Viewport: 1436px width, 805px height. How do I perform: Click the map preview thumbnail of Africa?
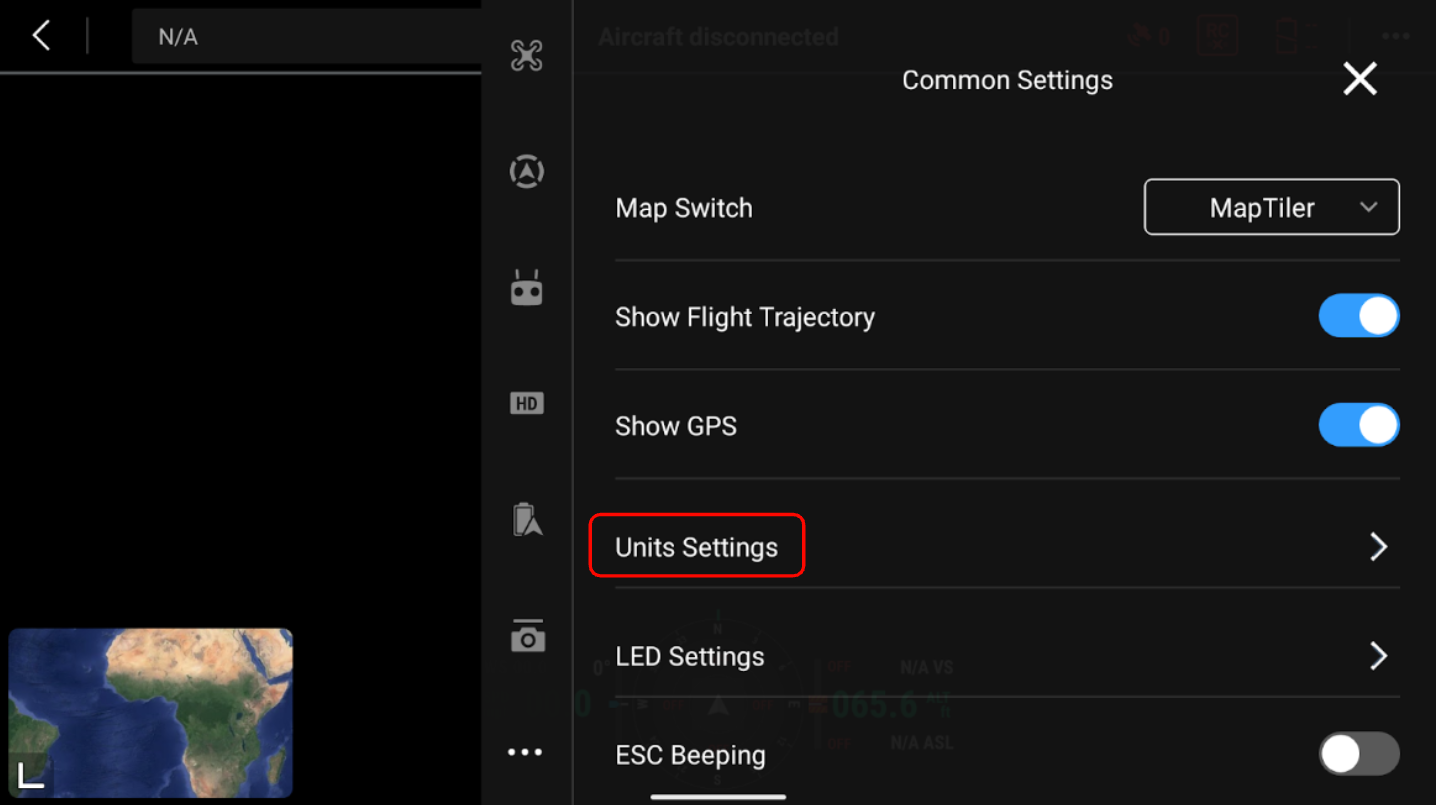pyautogui.click(x=150, y=713)
